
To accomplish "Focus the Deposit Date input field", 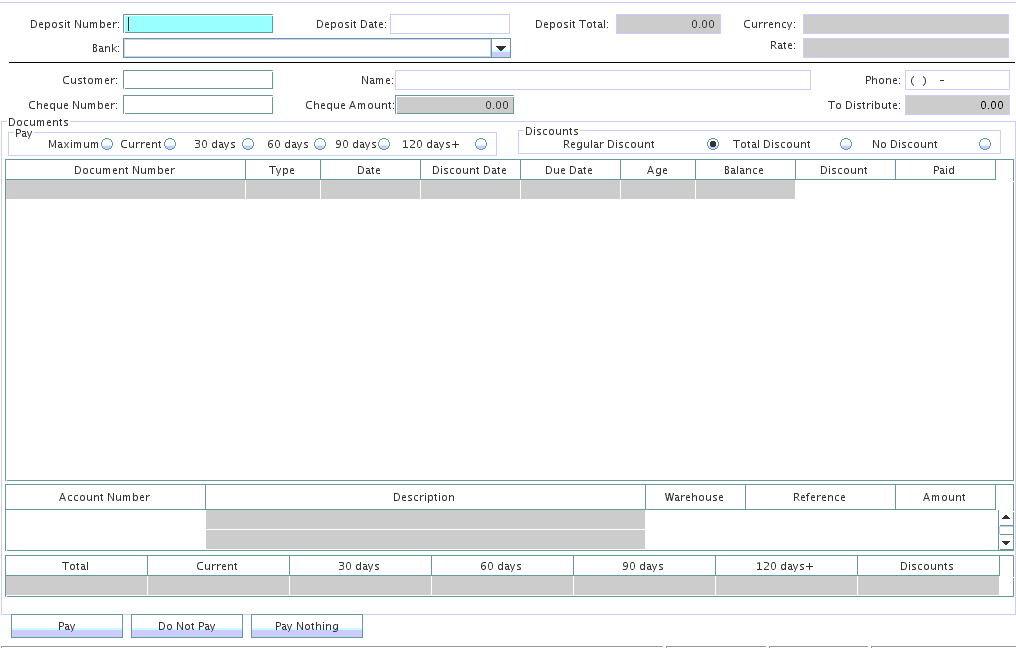I will [449, 24].
